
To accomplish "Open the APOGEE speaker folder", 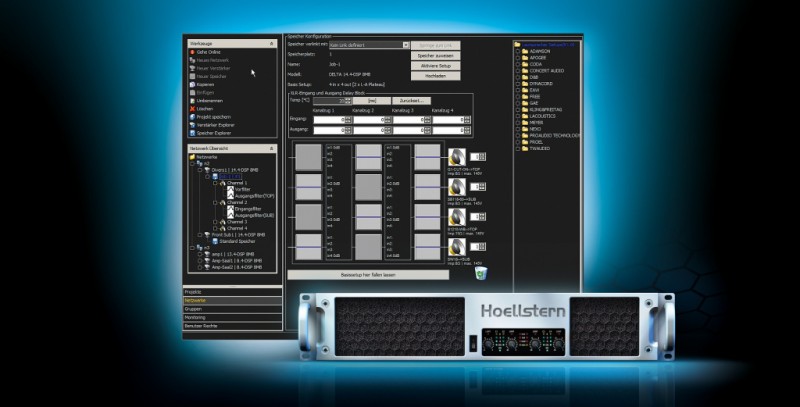I will [x=533, y=58].
